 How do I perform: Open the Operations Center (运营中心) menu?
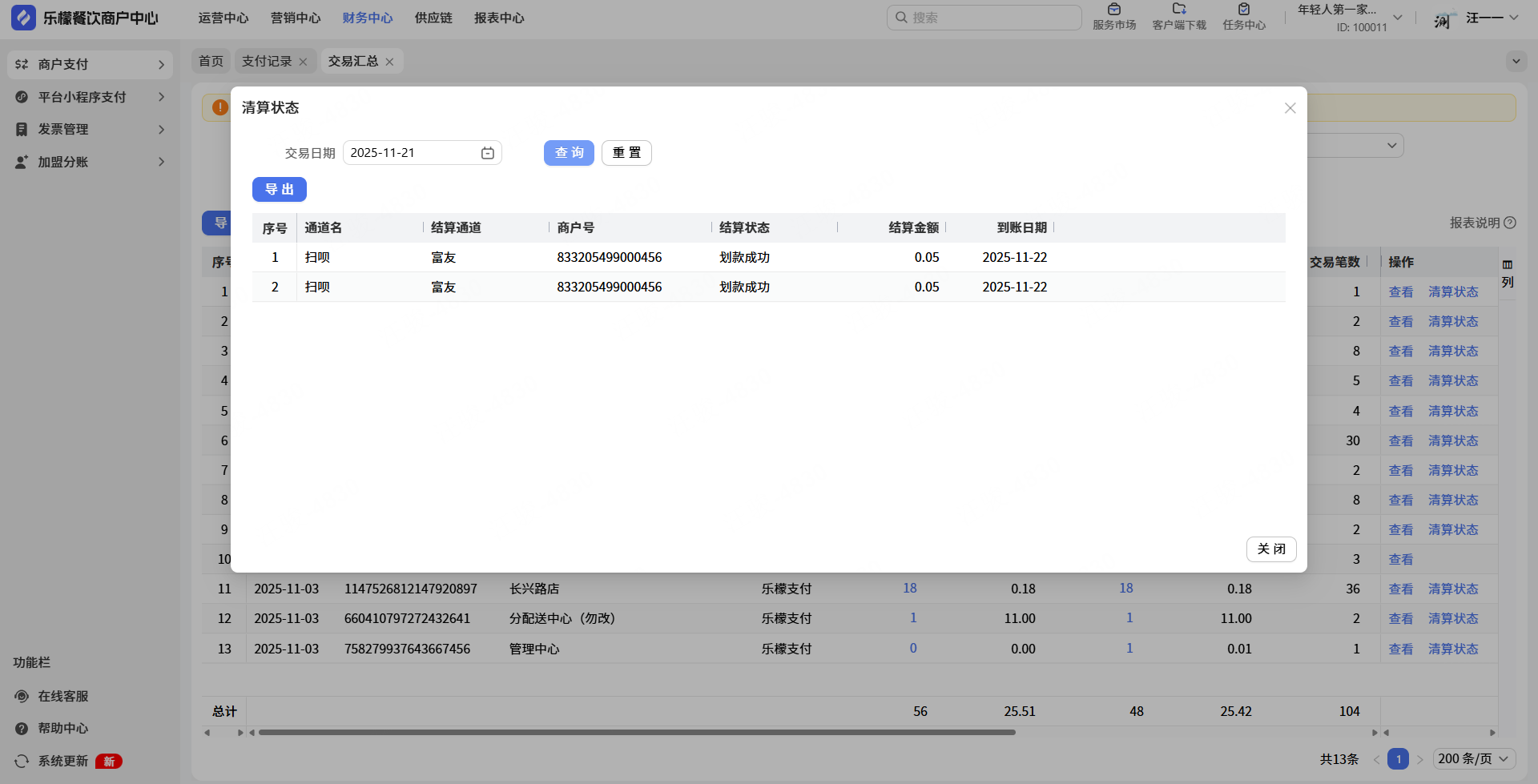[223, 18]
